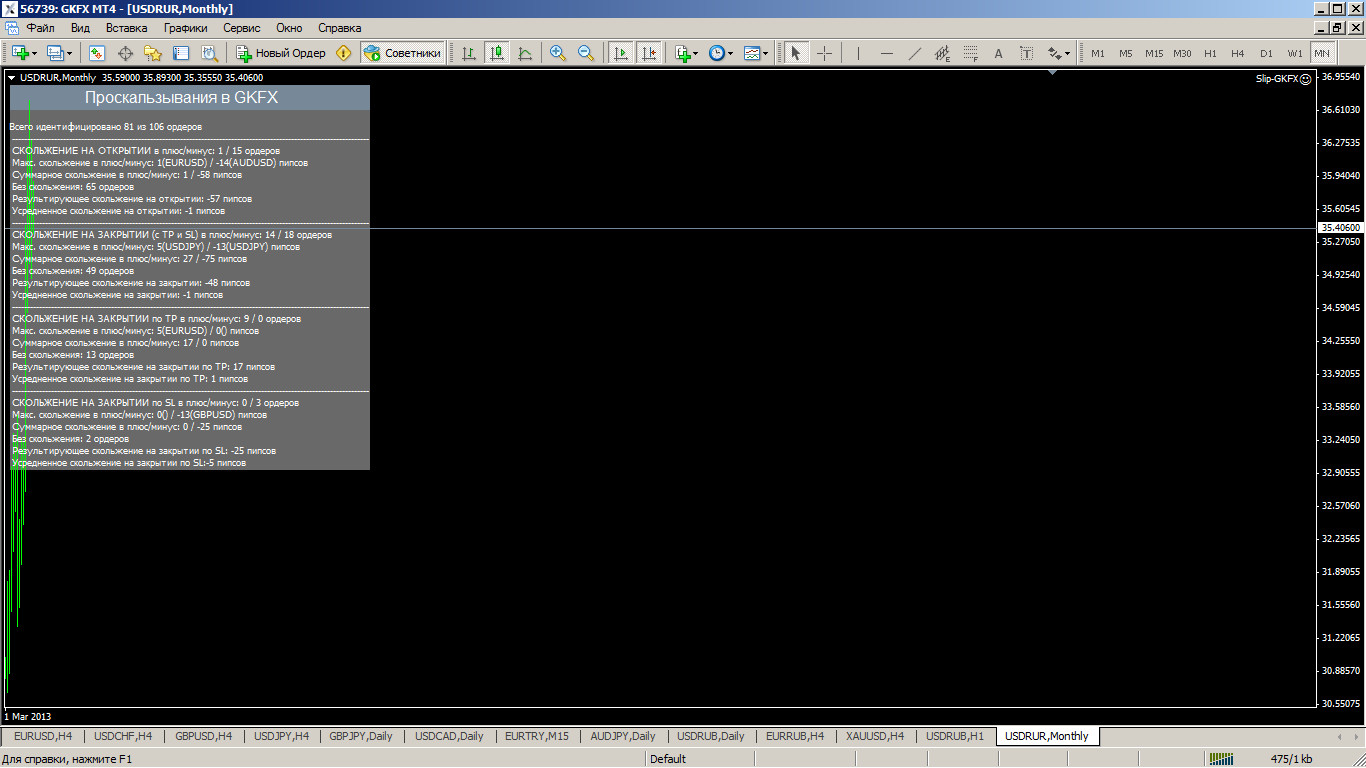1366x768 pixels.
Task: Set timeframe to M30
Action: [x=1182, y=53]
